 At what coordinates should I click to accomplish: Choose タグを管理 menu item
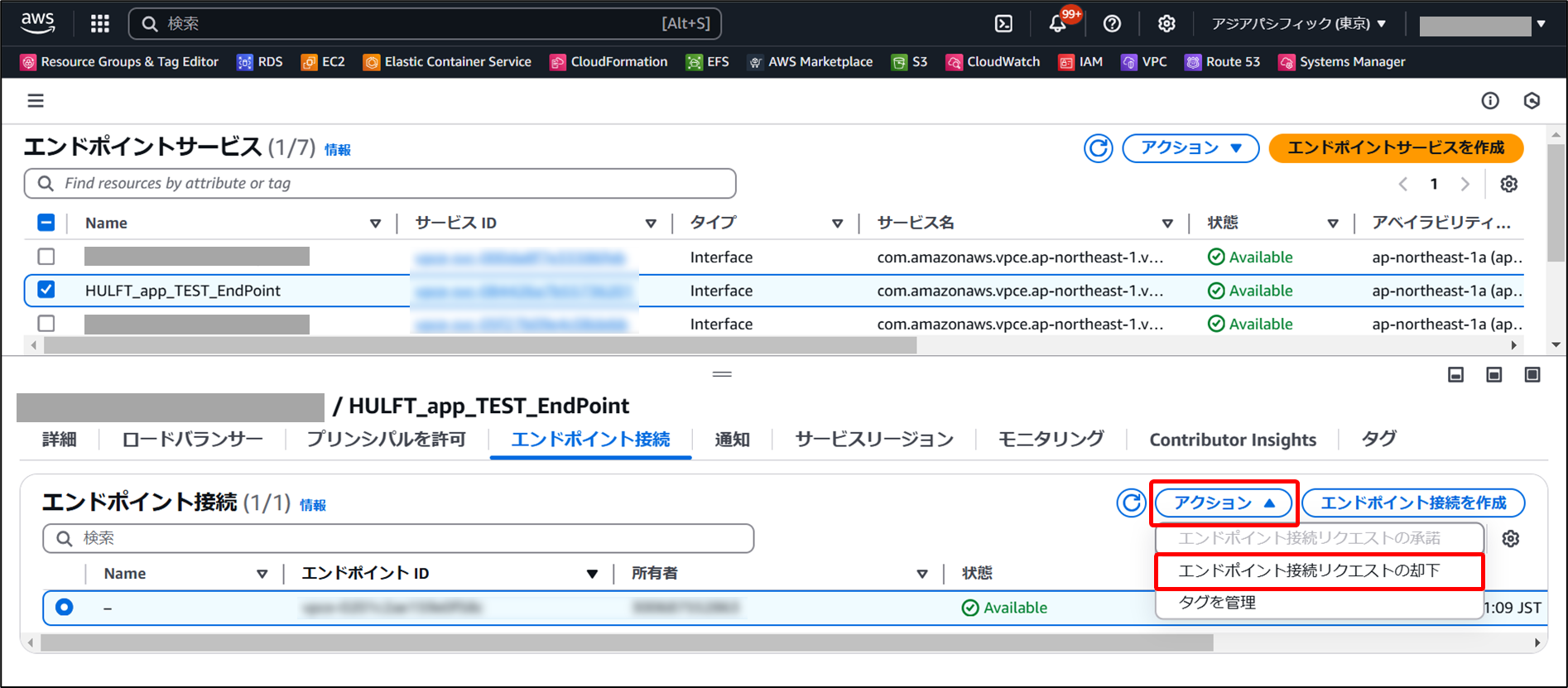pos(1319,603)
